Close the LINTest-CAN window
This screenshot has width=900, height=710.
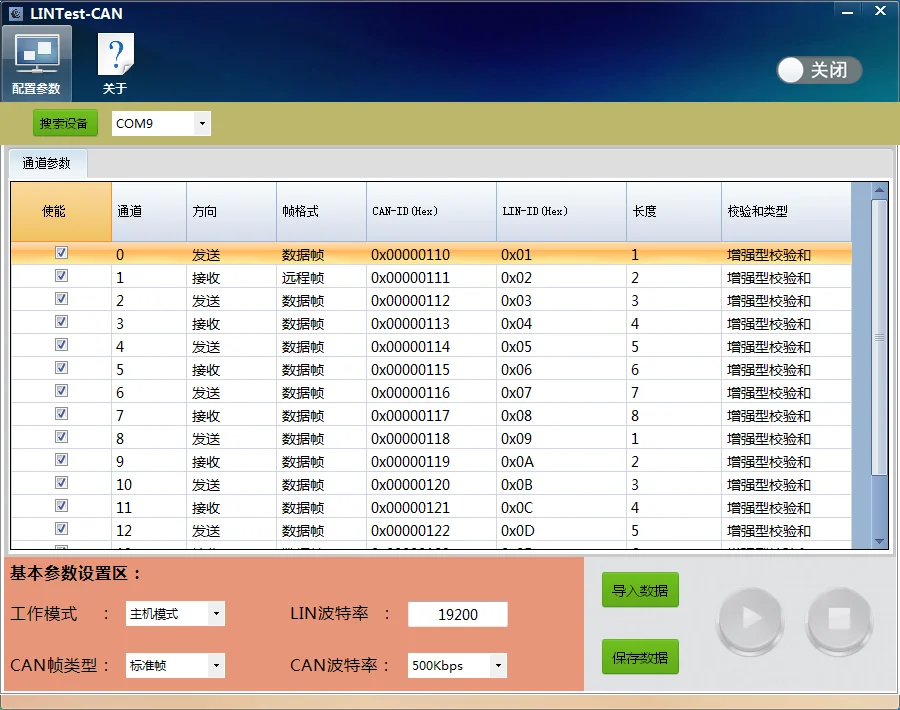pos(880,11)
